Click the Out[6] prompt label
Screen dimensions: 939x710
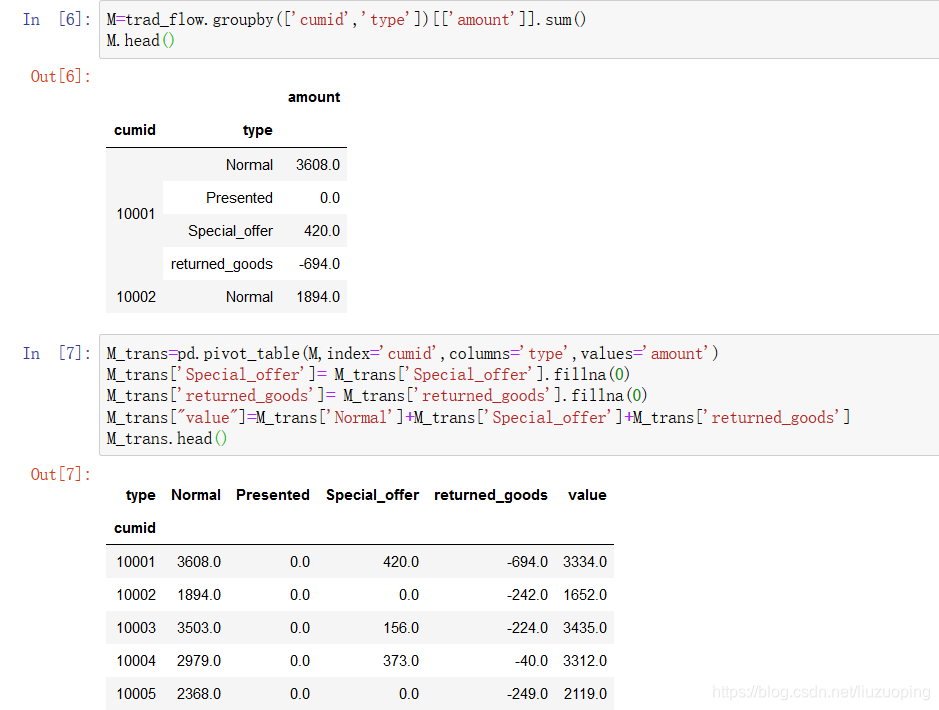pos(60,76)
